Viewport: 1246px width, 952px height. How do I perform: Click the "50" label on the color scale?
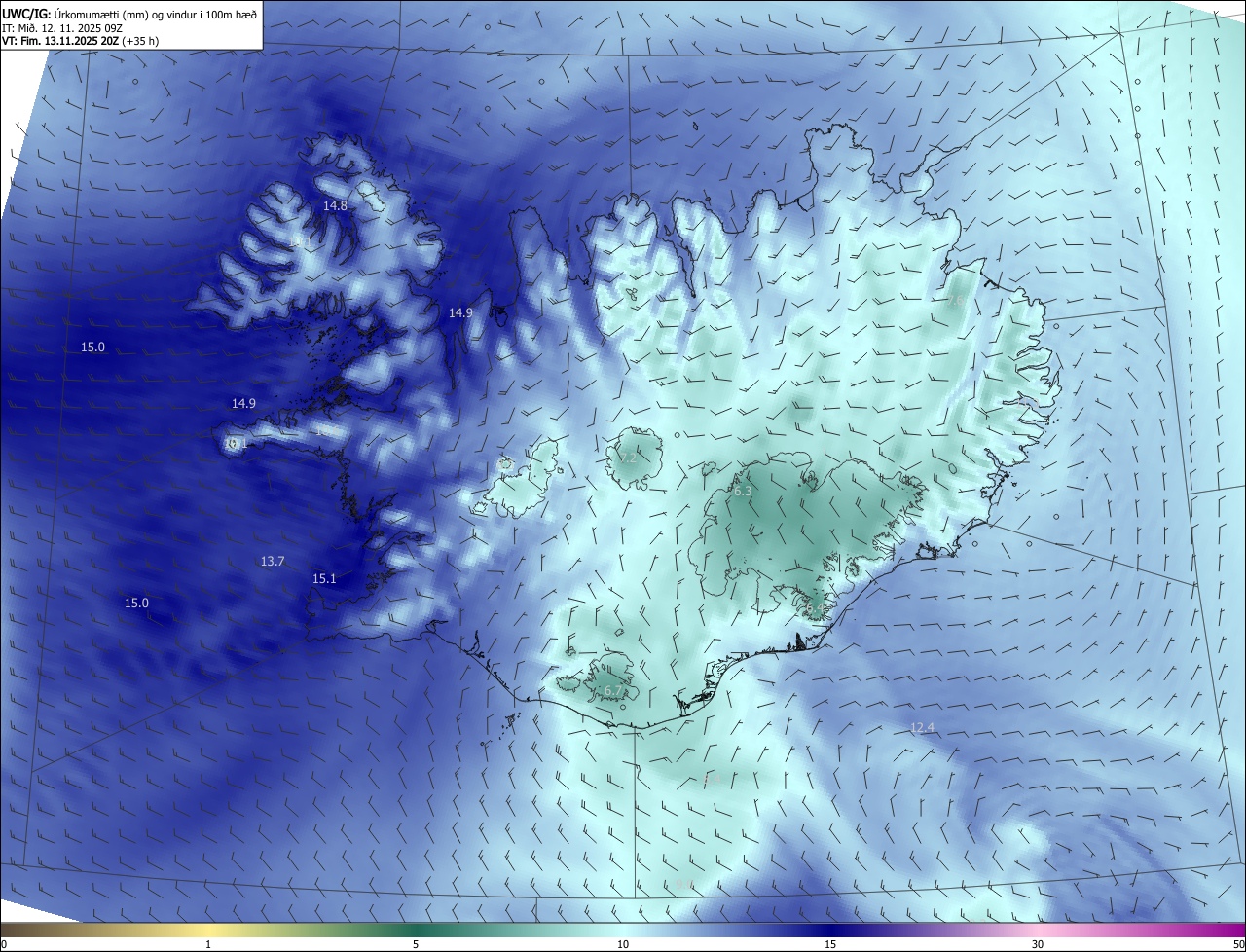[x=1238, y=944]
